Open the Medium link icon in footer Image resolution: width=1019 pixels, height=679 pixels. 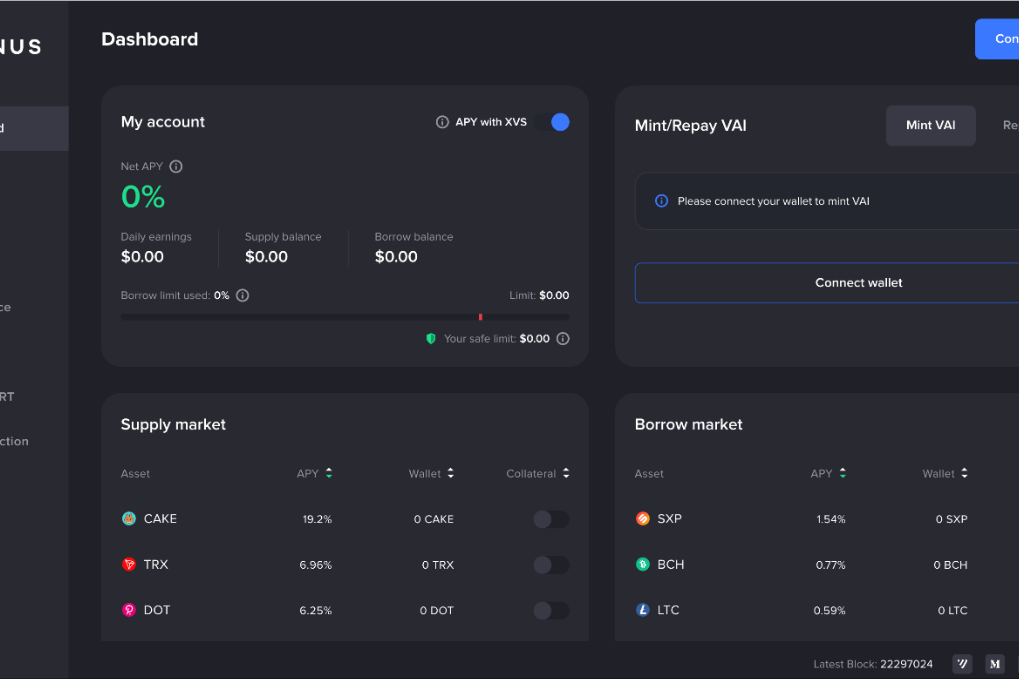[x=995, y=664]
